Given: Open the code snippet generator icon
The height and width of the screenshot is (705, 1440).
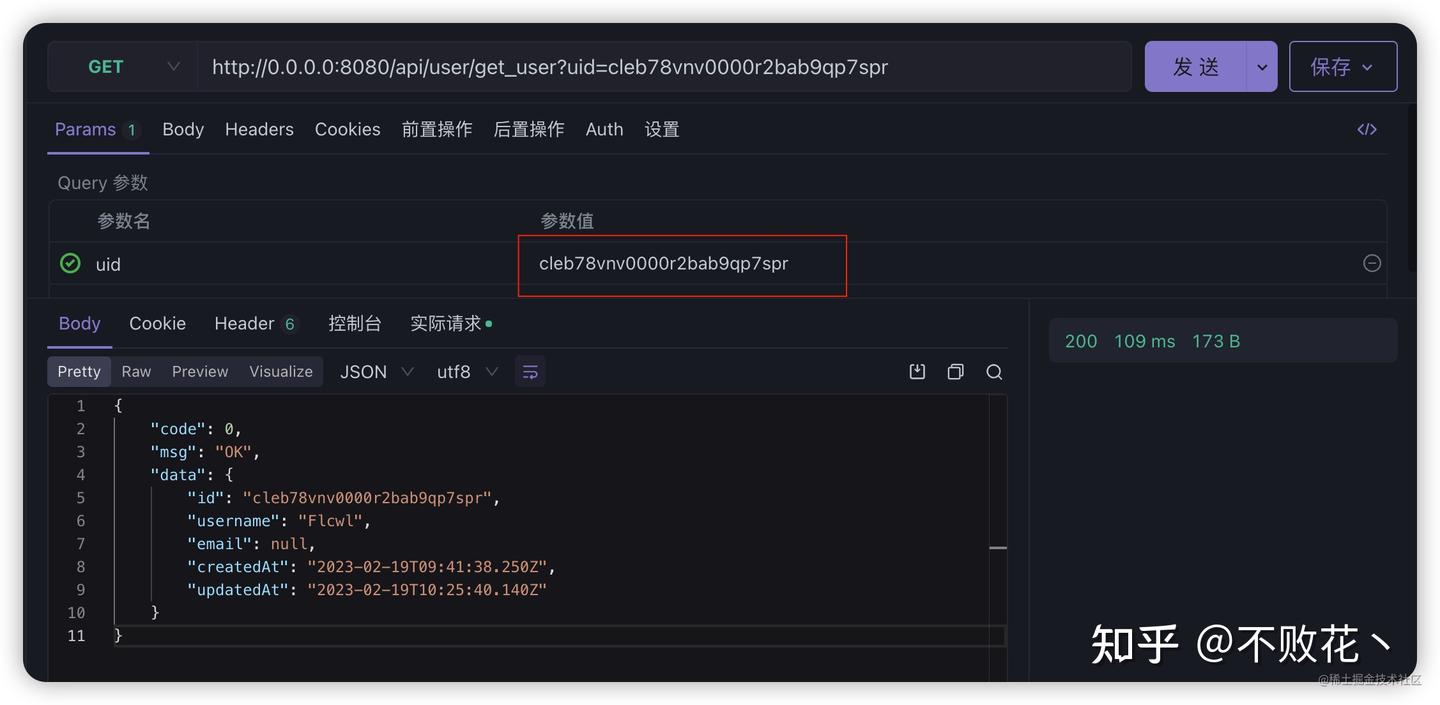Looking at the screenshot, I should [x=1367, y=129].
